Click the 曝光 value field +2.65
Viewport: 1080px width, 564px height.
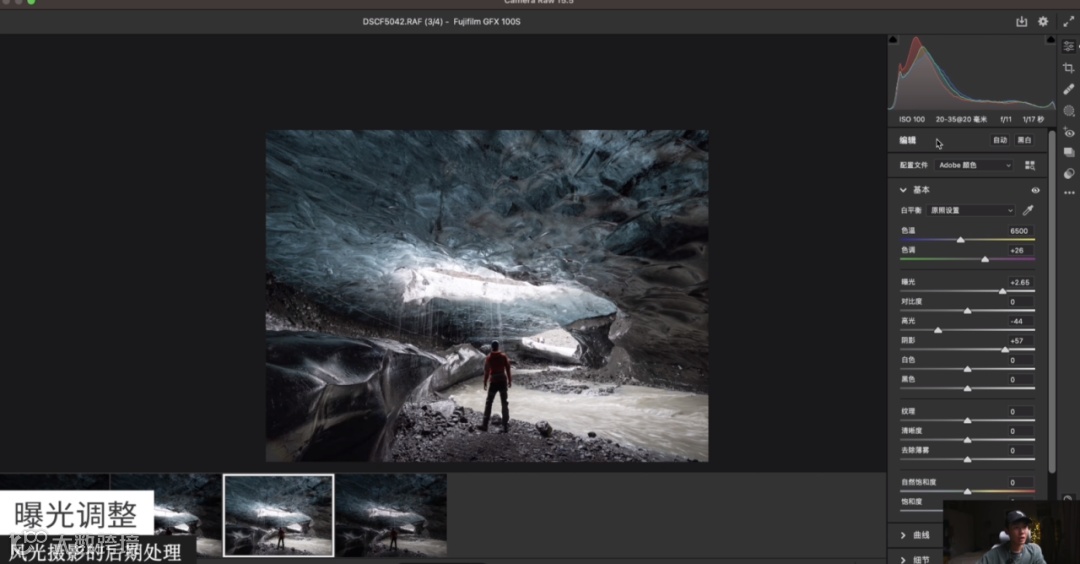point(1019,282)
